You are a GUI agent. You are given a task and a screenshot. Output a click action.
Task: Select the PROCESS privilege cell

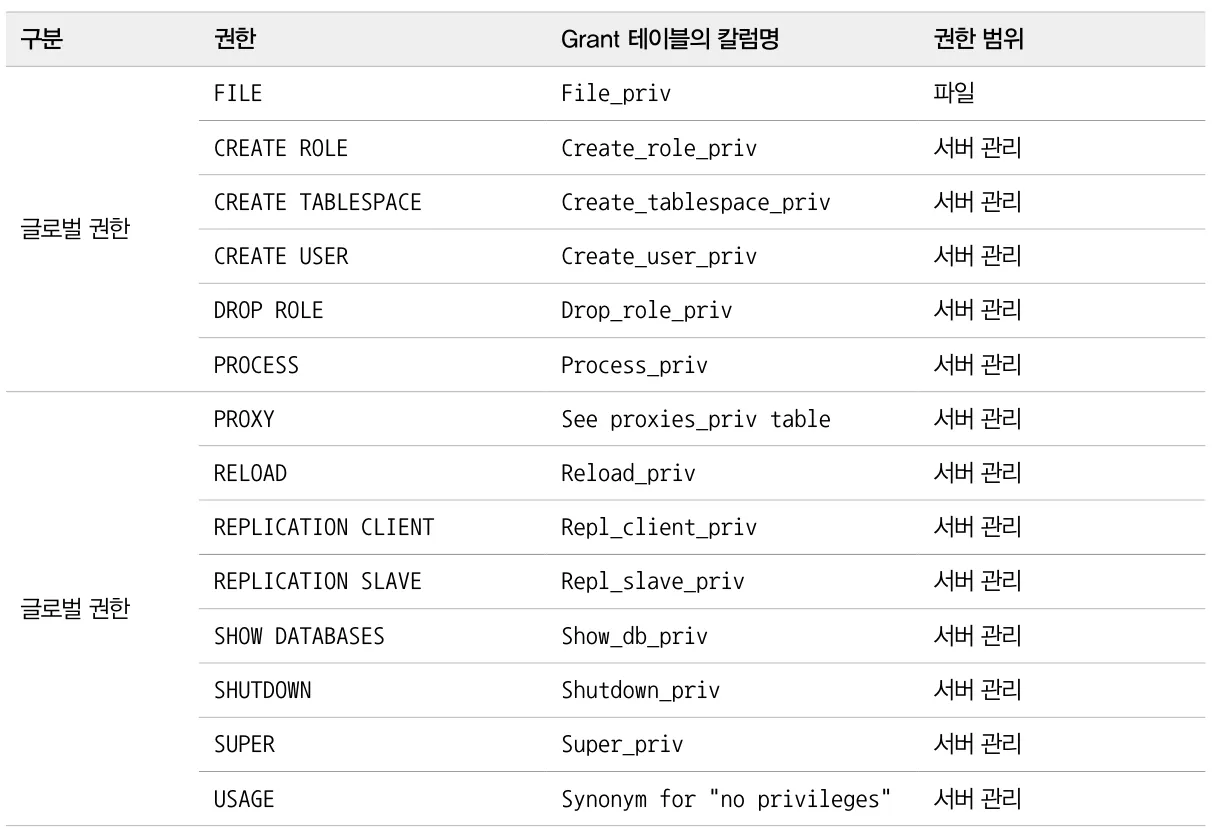click(256, 365)
